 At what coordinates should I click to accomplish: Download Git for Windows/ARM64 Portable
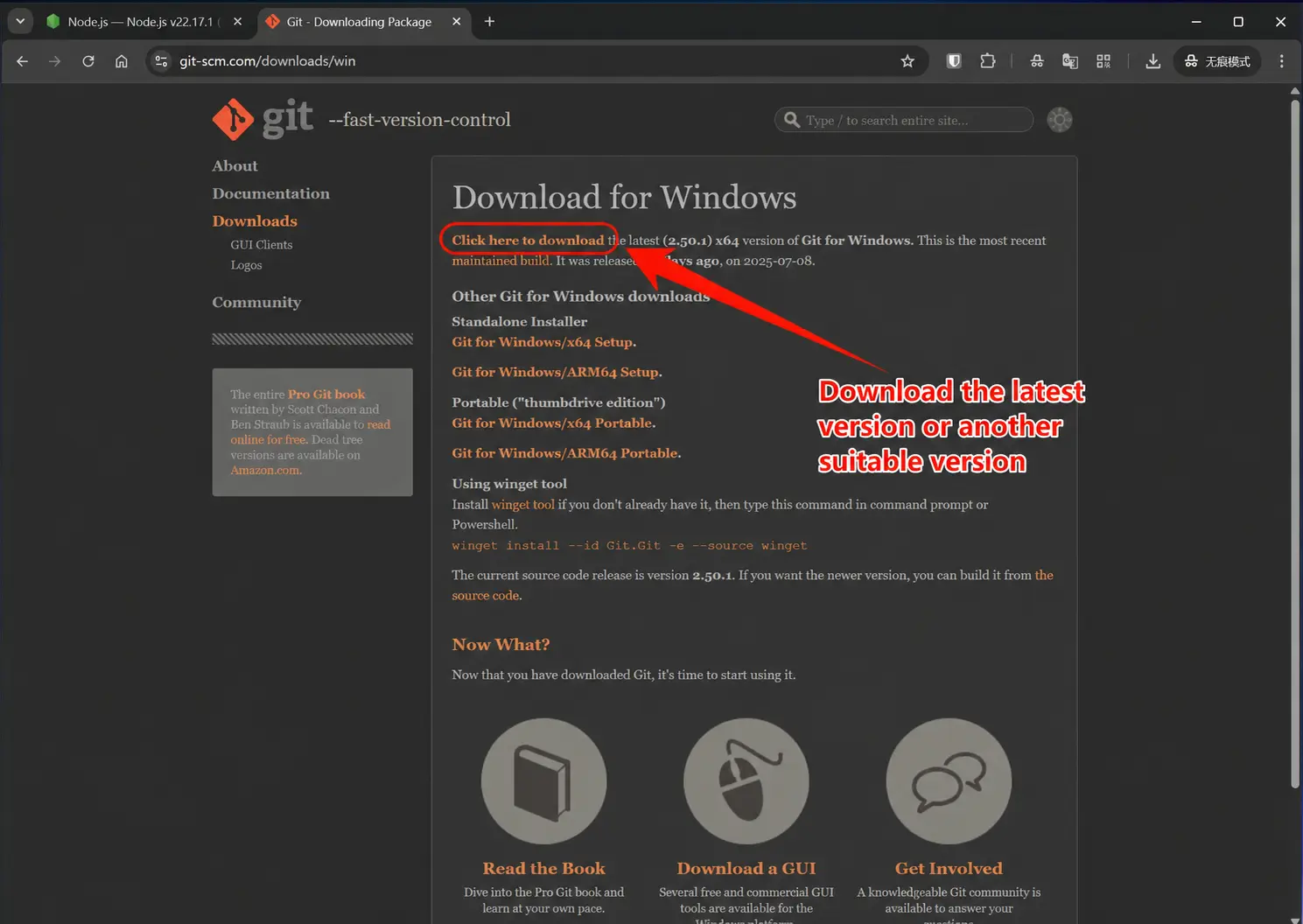click(x=565, y=453)
